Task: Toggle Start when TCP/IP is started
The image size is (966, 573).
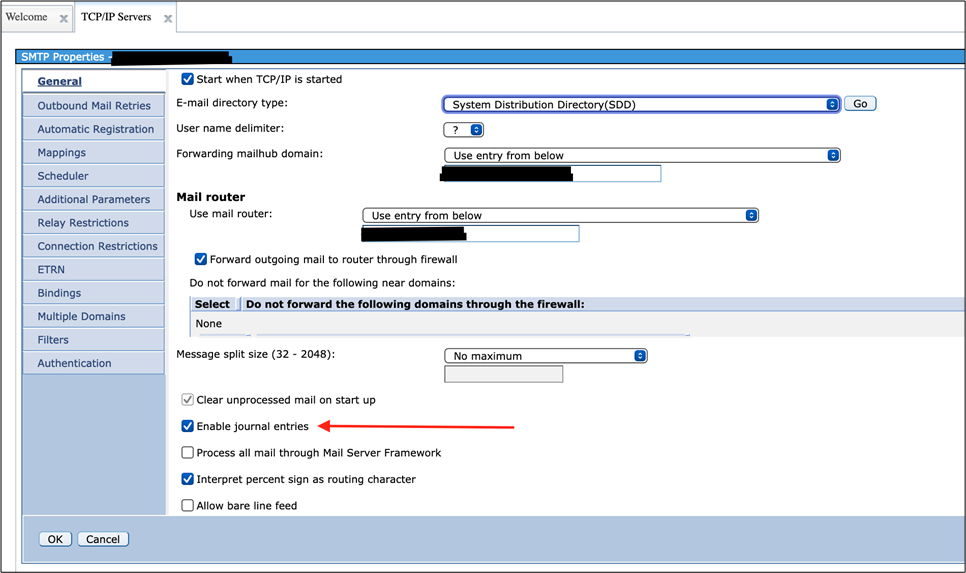Action: (x=187, y=79)
